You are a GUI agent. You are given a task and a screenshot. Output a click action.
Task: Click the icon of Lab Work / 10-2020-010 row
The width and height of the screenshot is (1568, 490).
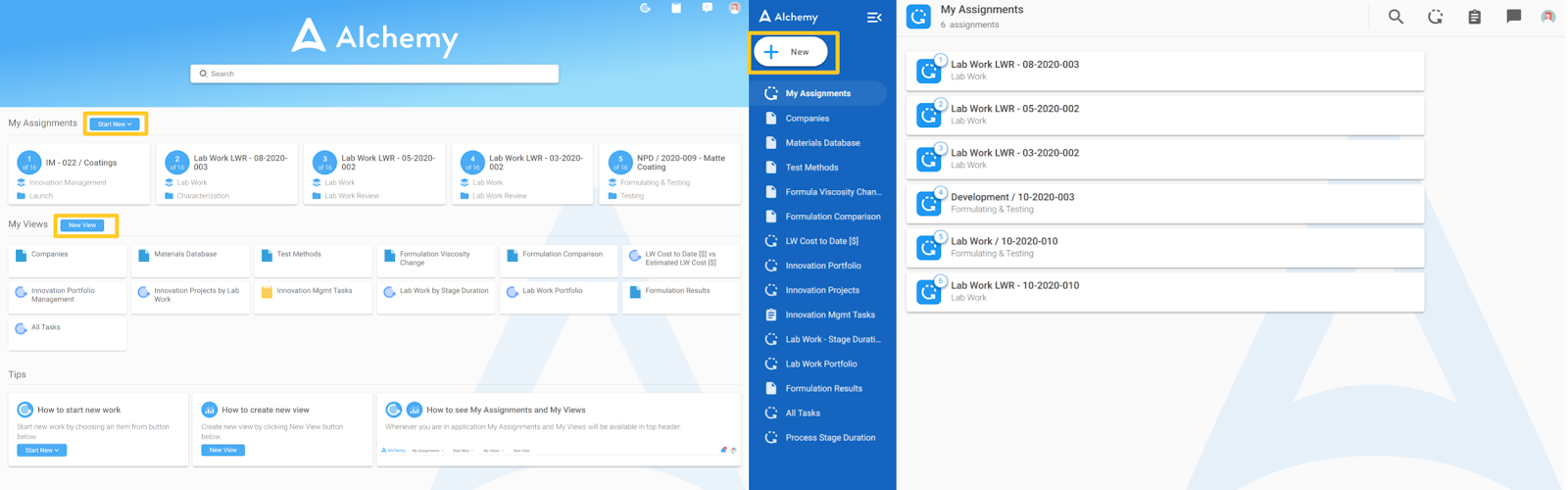point(928,247)
